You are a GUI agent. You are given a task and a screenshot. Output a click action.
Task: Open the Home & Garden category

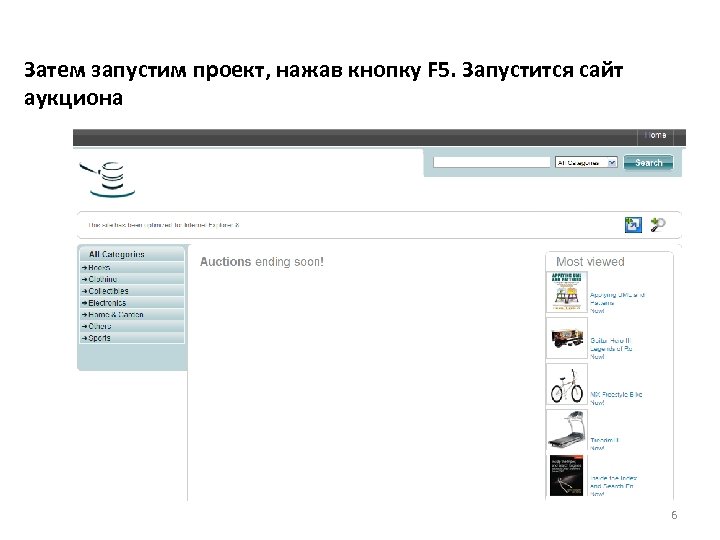tap(132, 315)
